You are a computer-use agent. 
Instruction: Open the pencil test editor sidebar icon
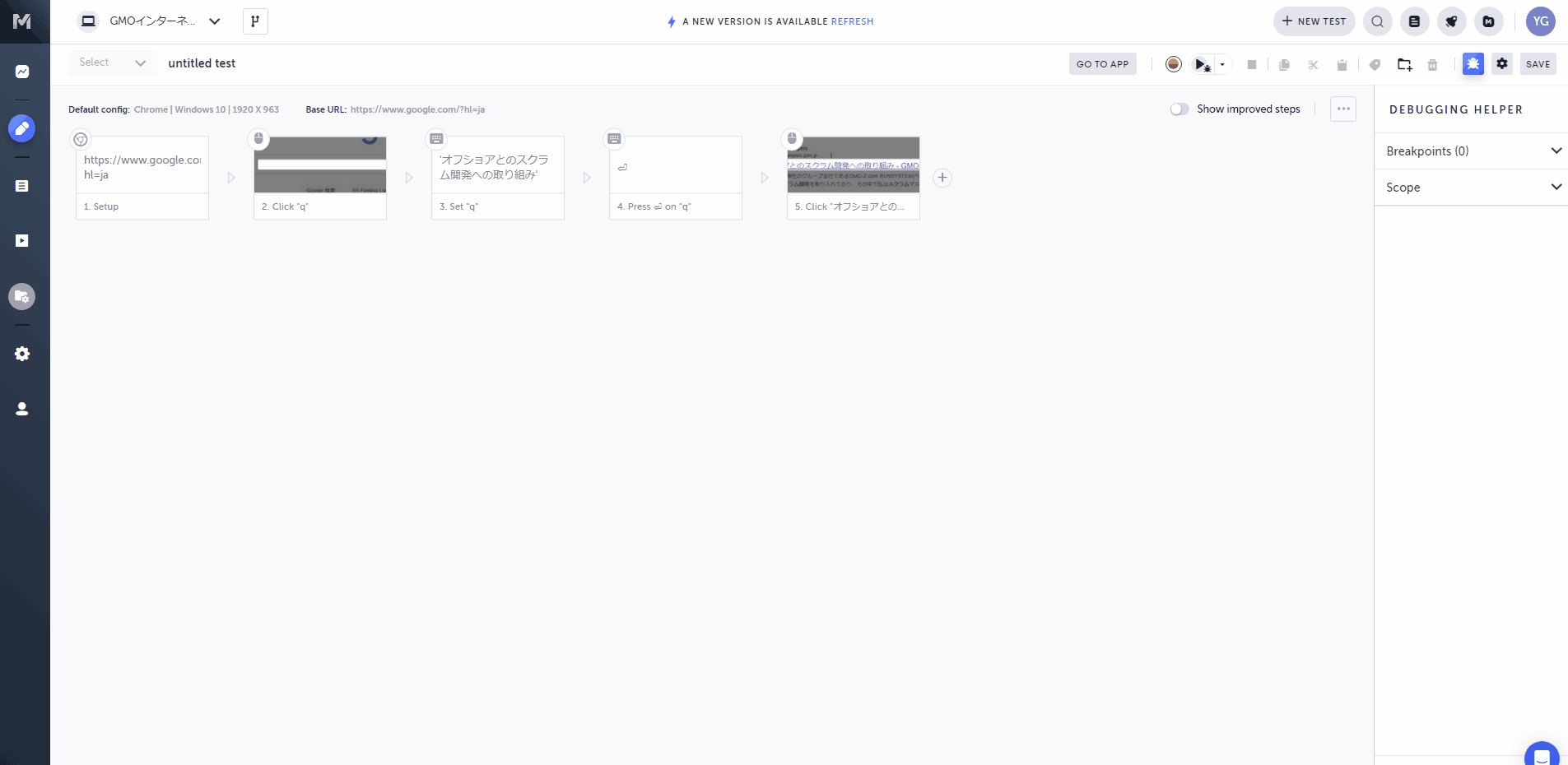click(22, 128)
